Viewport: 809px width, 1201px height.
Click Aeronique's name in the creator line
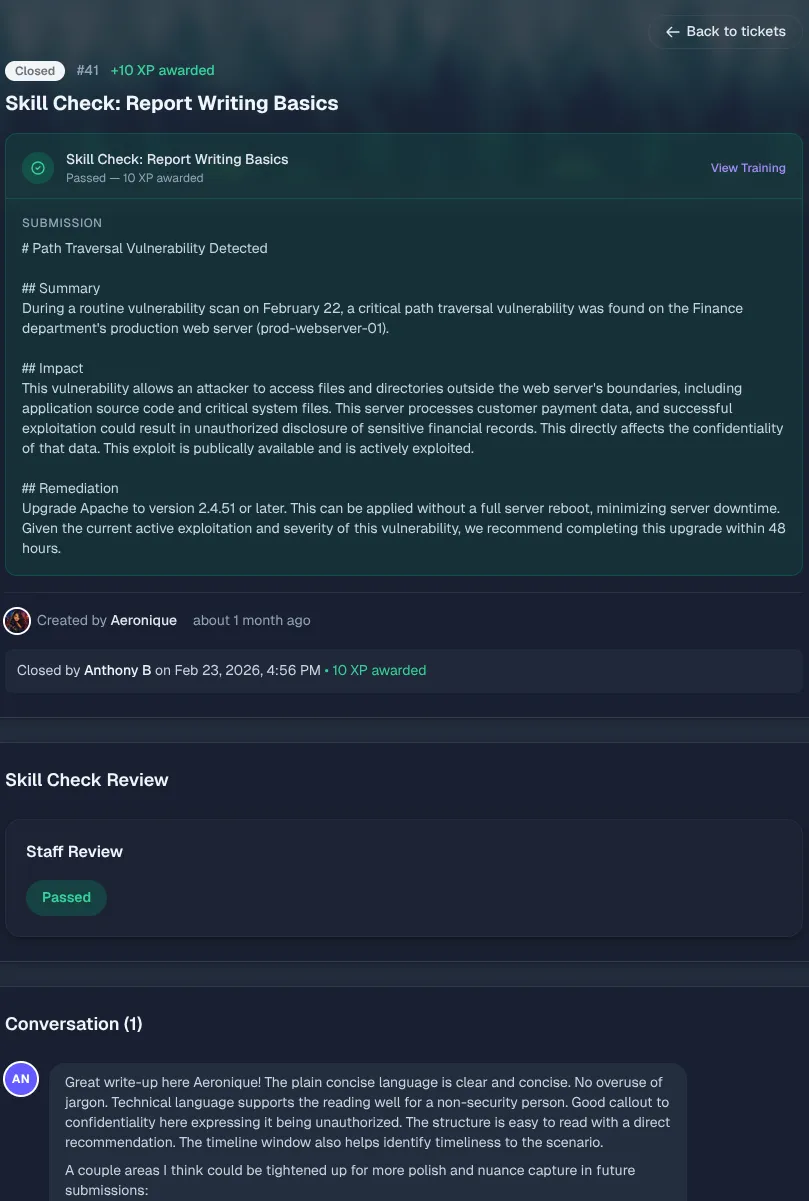[x=143, y=620]
